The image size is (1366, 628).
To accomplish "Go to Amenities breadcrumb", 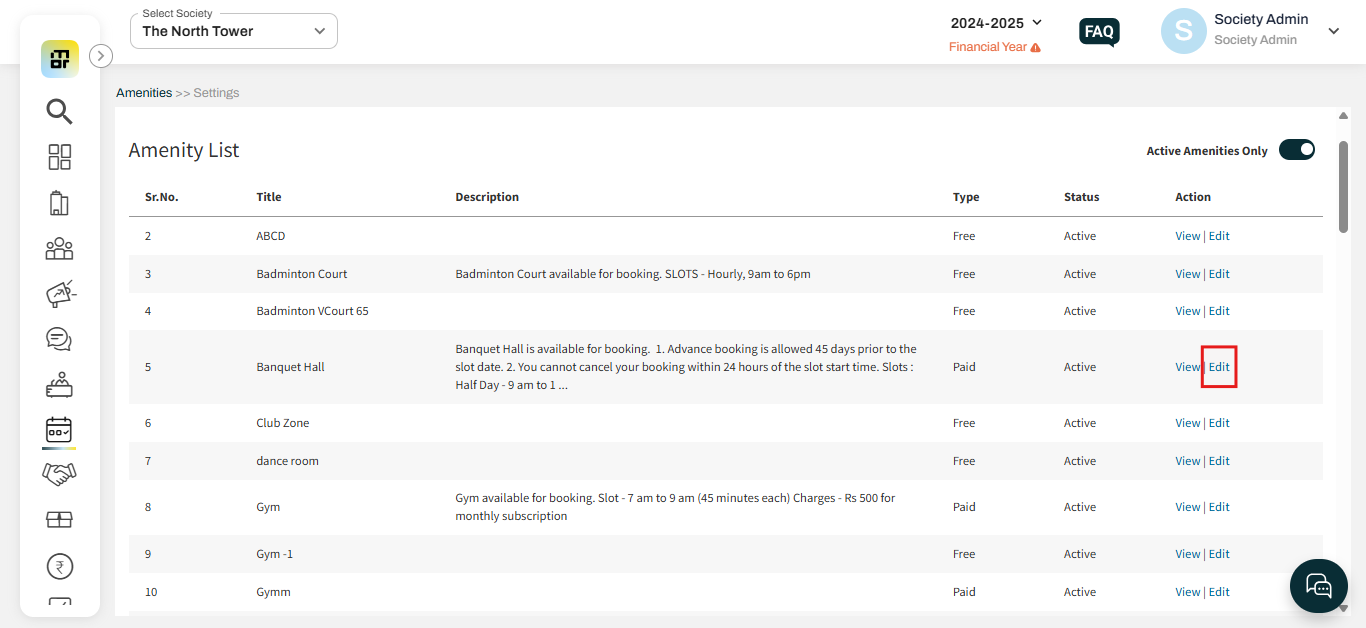I will [144, 93].
